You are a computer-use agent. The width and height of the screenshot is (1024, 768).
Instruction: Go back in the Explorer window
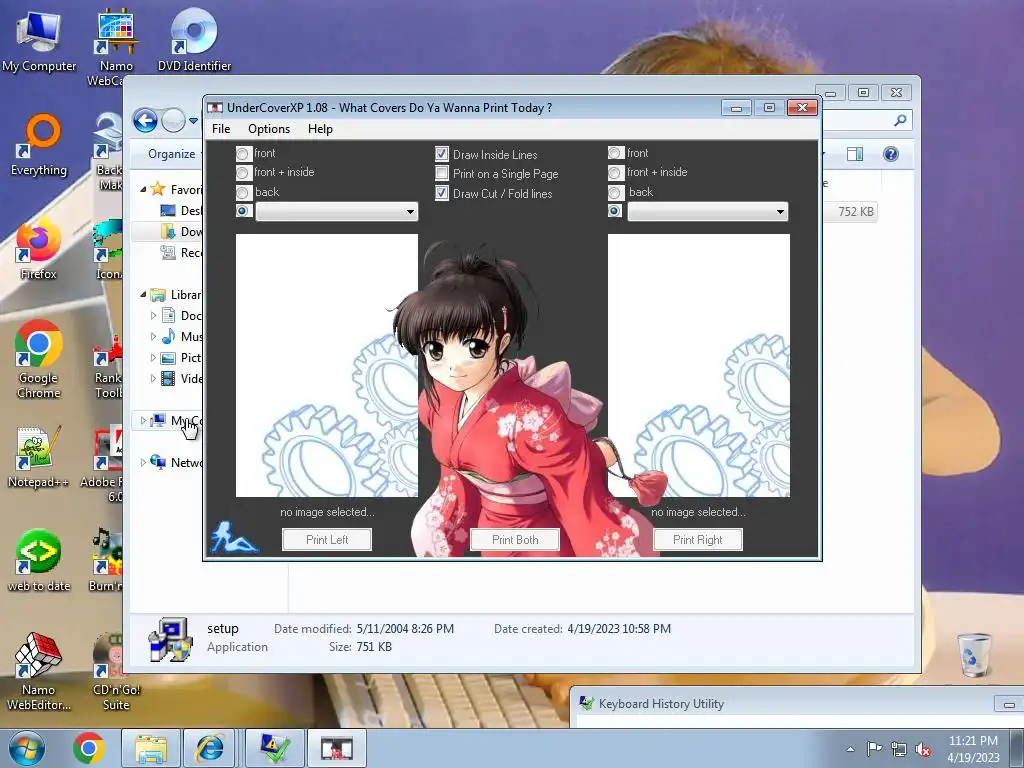146,120
